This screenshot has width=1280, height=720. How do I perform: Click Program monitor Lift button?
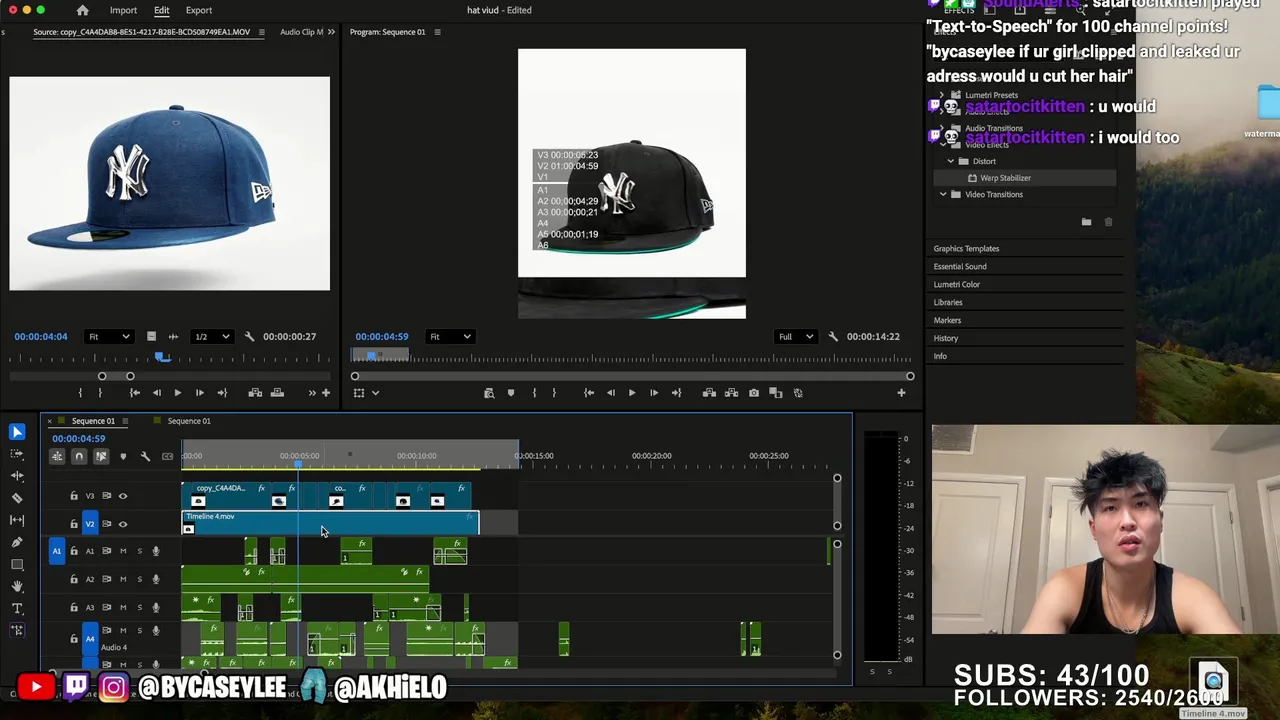click(709, 393)
